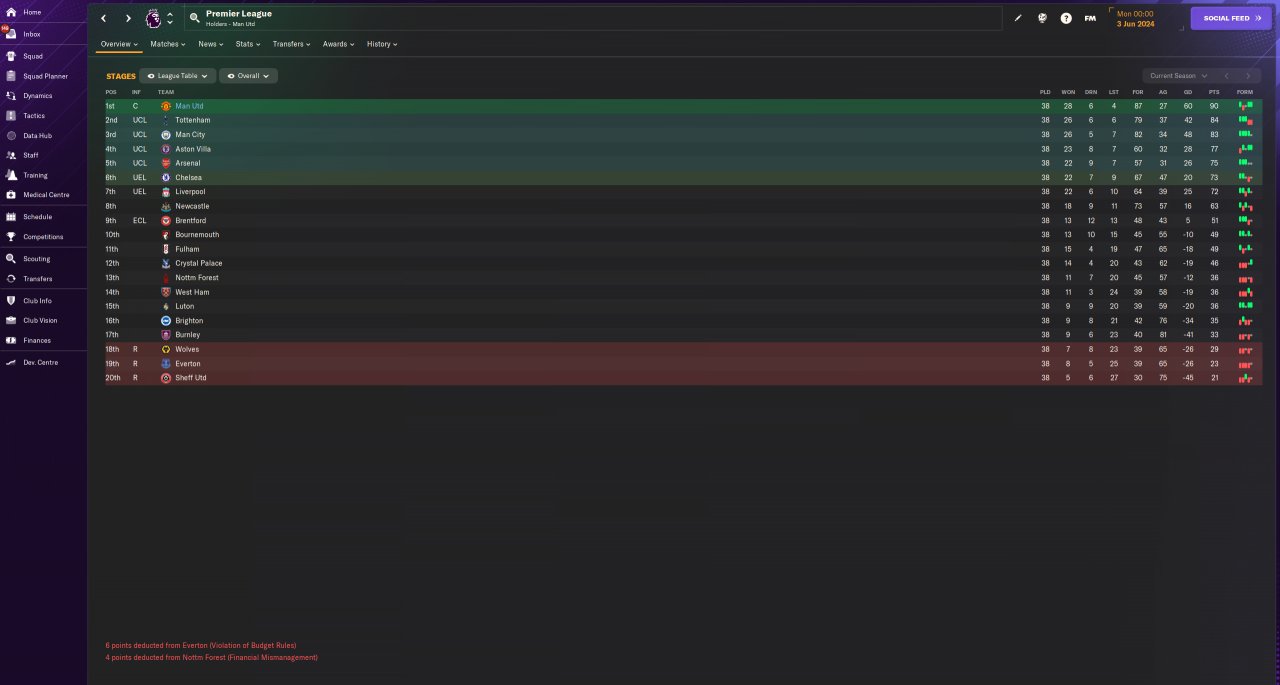
Task: Click the Social Feed button
Action: coord(1231,18)
